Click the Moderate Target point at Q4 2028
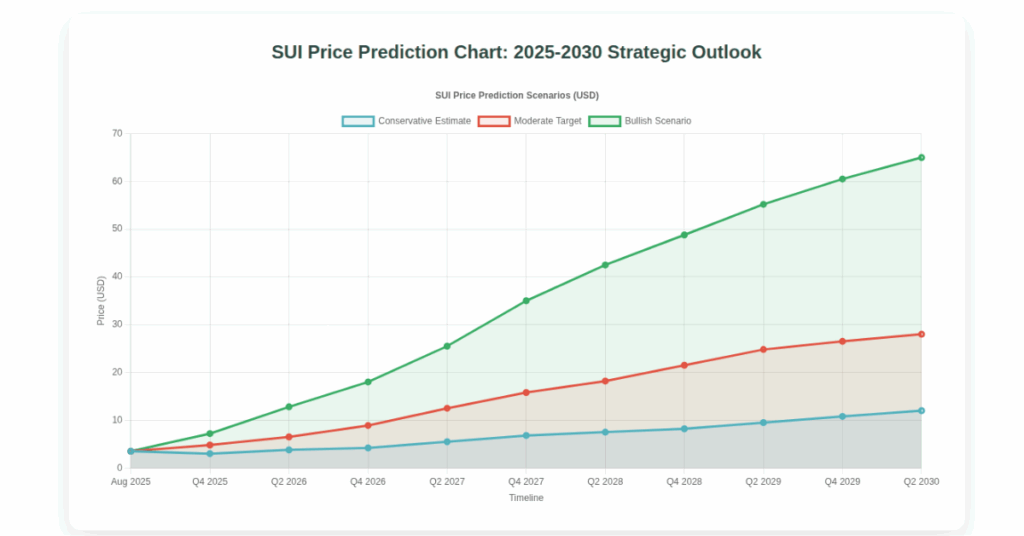This screenshot has width=1024, height=536. point(684,365)
